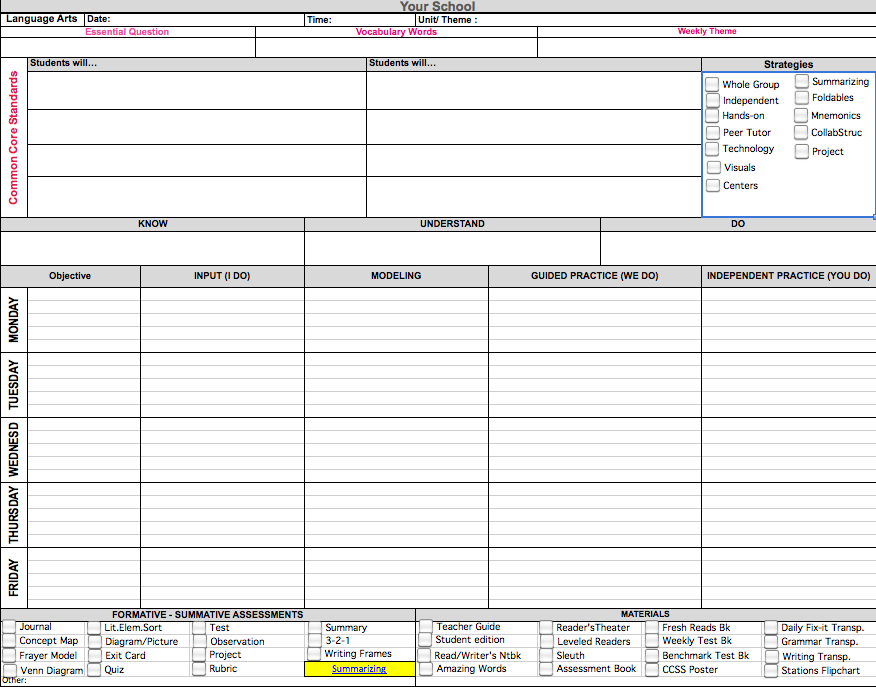The image size is (876, 687).
Task: Tick the Independent strategy checkbox
Action: (x=712, y=100)
